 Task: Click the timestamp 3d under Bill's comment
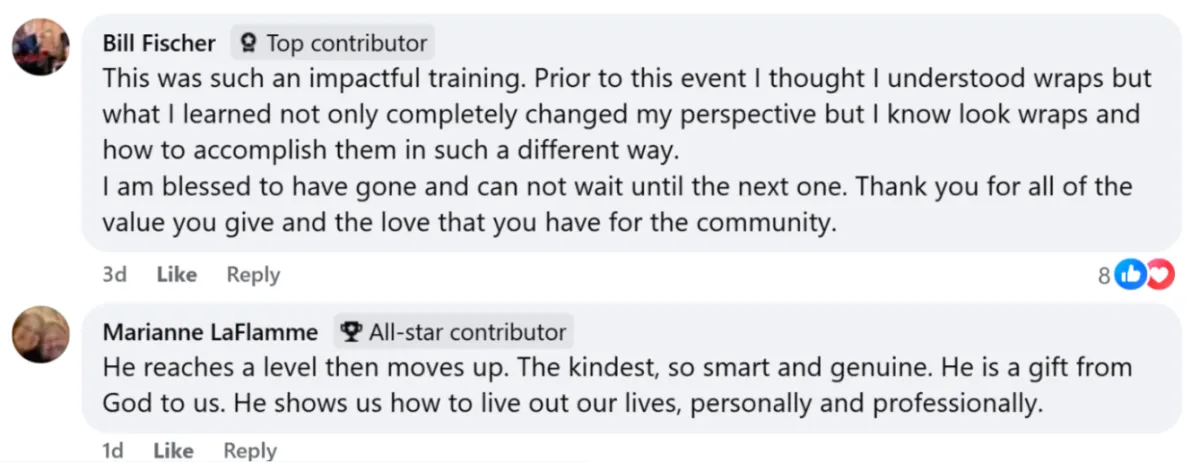pos(114,274)
